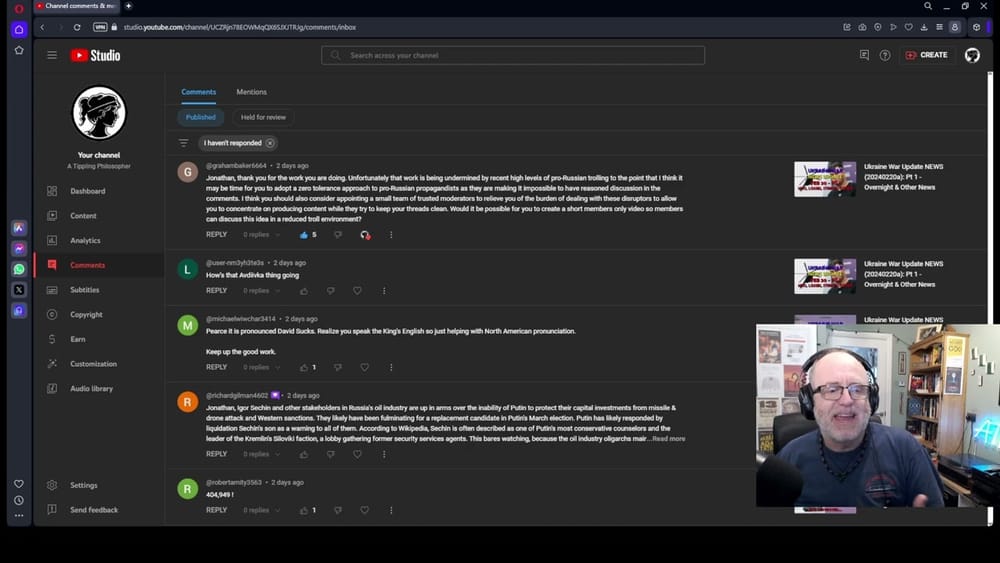Open video thumbnail beside 'How's that Avdiivka' comment
This screenshot has width=1000, height=563.
coord(825,276)
